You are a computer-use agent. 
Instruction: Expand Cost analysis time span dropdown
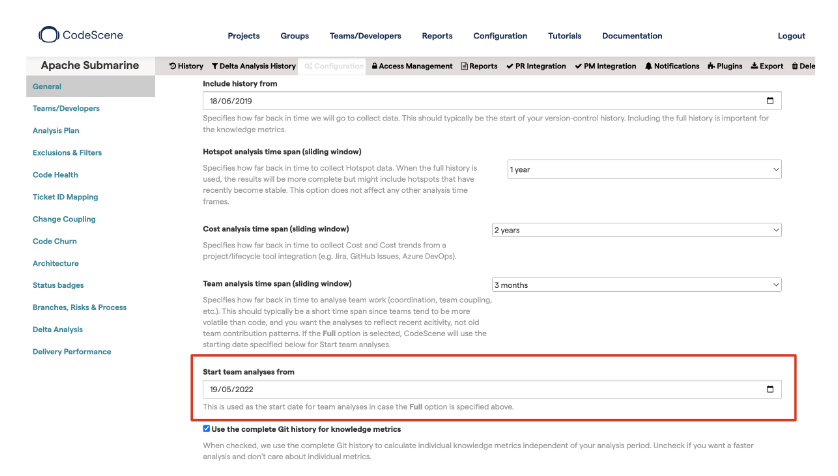point(636,230)
